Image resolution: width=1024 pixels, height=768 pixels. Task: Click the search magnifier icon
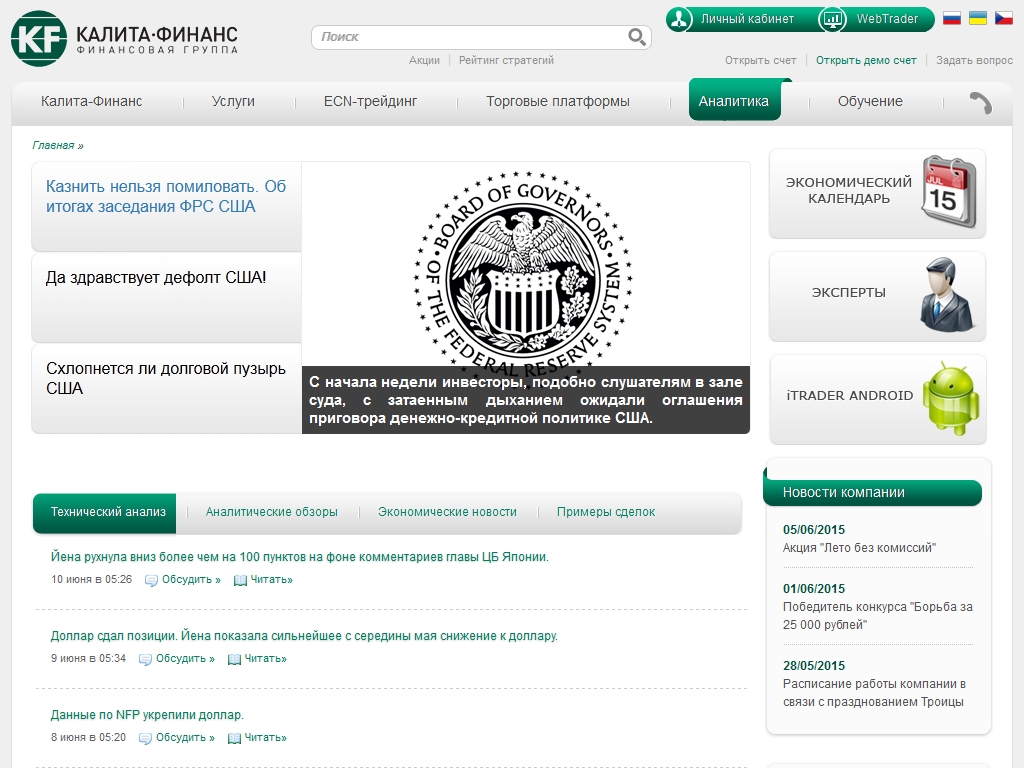[x=637, y=37]
